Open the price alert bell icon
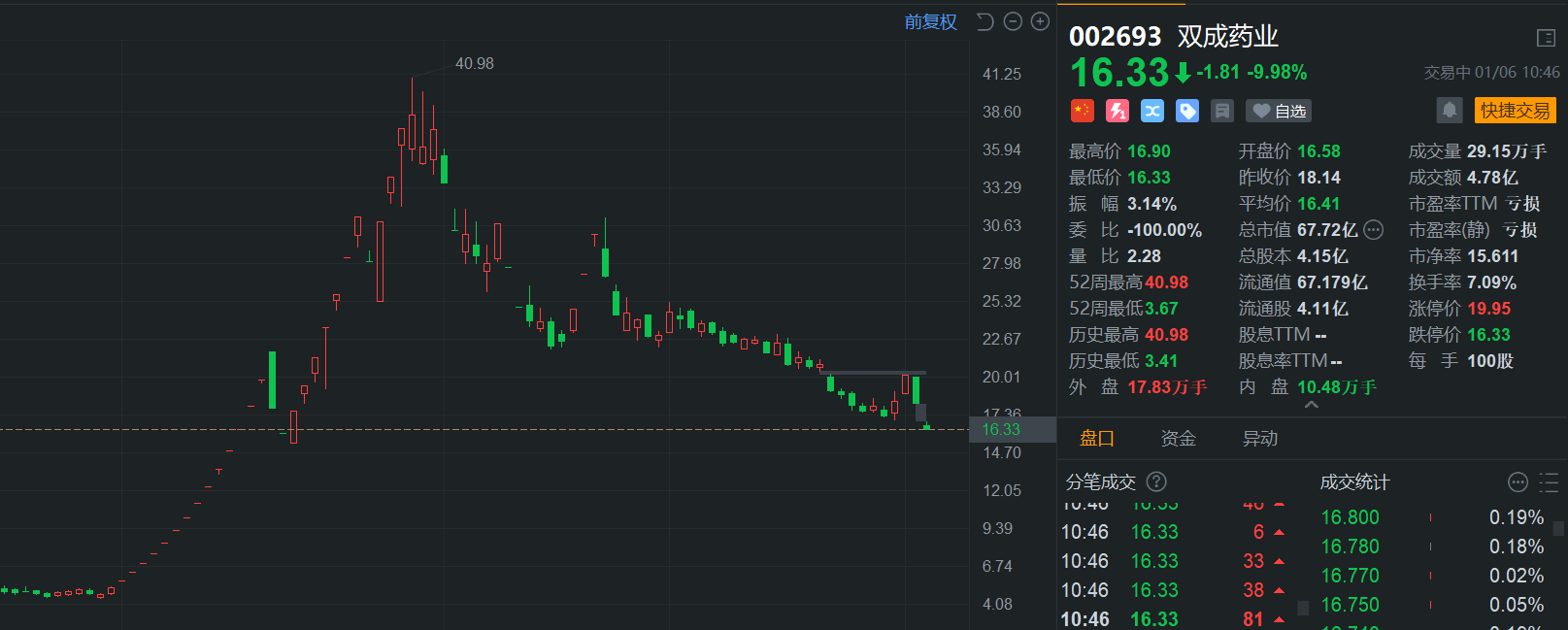 tap(1449, 110)
